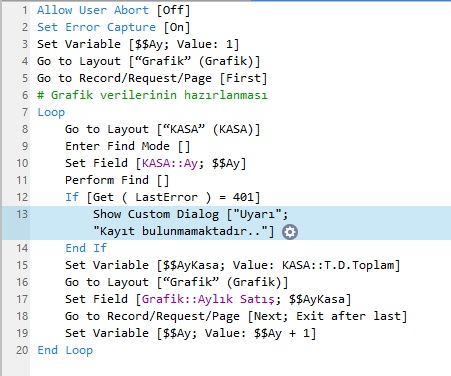451x376 pixels.
Task: Select Set Variable $$AyKasa step
Action: 232,265
